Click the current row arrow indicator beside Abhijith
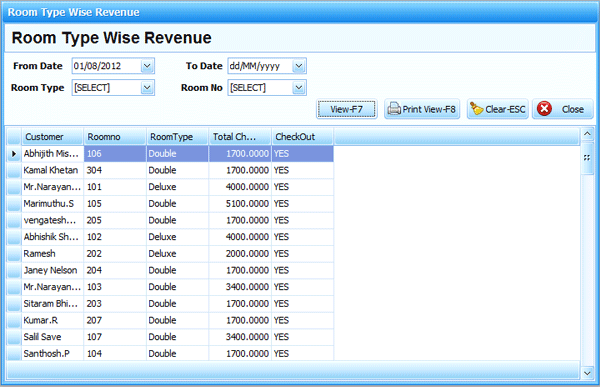The height and width of the screenshot is (387, 600). tap(14, 154)
